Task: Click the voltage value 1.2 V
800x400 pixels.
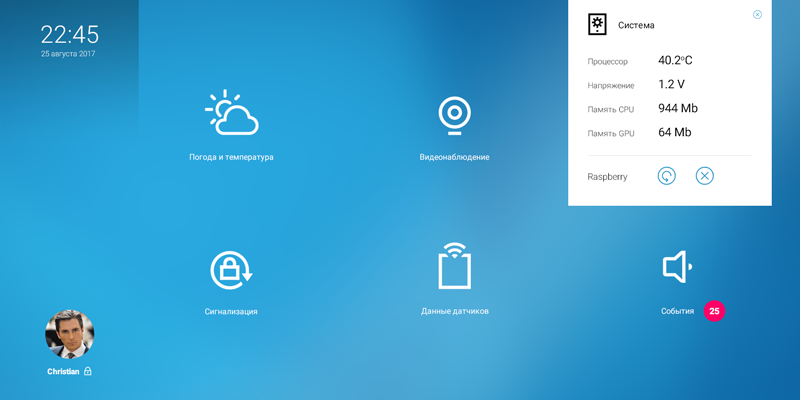Action: point(671,84)
